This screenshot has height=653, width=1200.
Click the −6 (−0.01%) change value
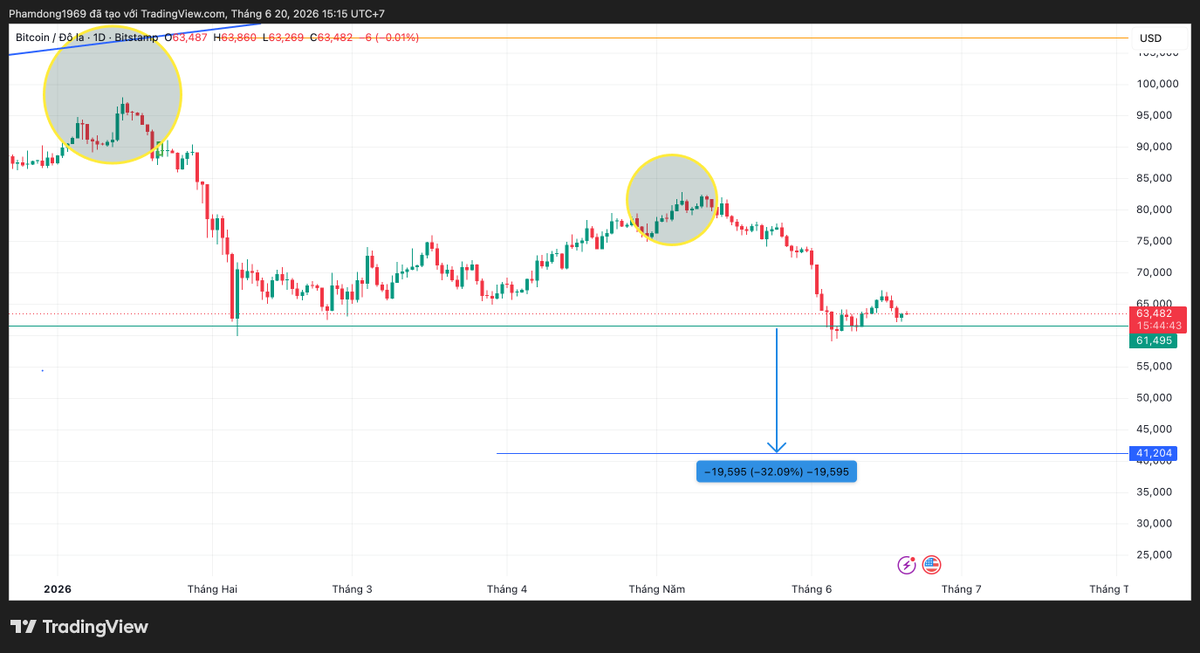[389, 38]
